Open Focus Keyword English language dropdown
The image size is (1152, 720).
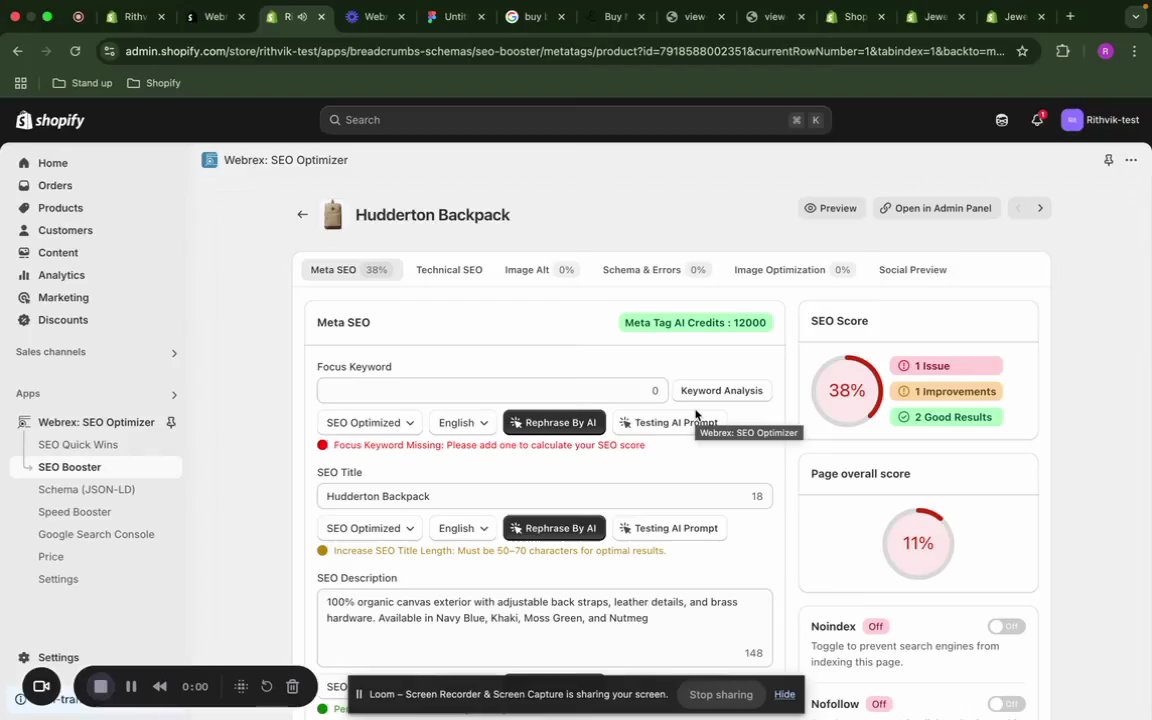pyautogui.click(x=463, y=422)
